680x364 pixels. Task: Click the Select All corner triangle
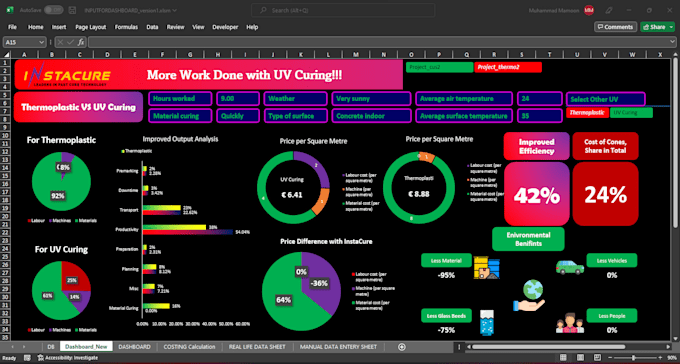(6, 54)
